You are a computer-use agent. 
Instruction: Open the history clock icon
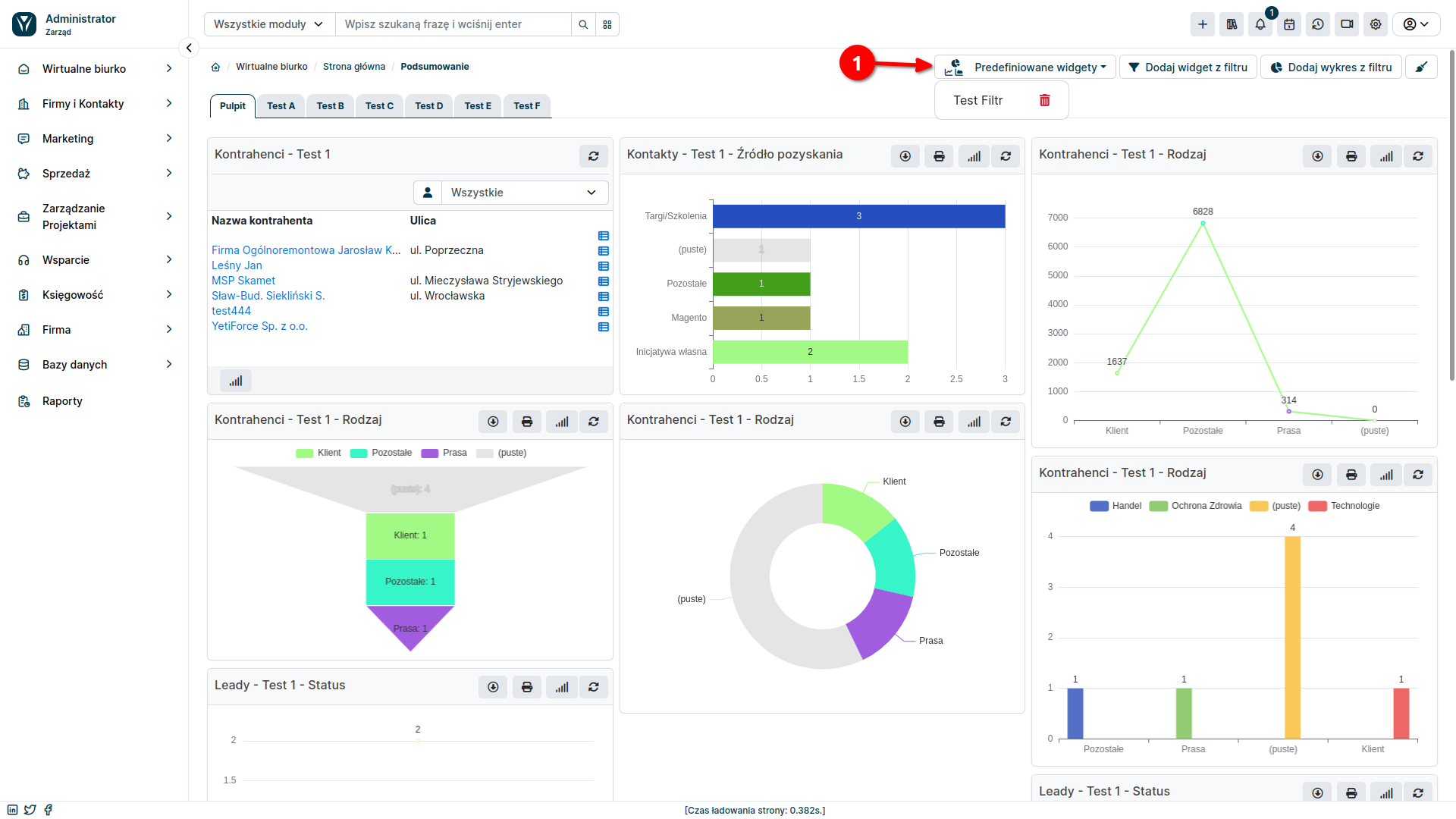click(1318, 24)
